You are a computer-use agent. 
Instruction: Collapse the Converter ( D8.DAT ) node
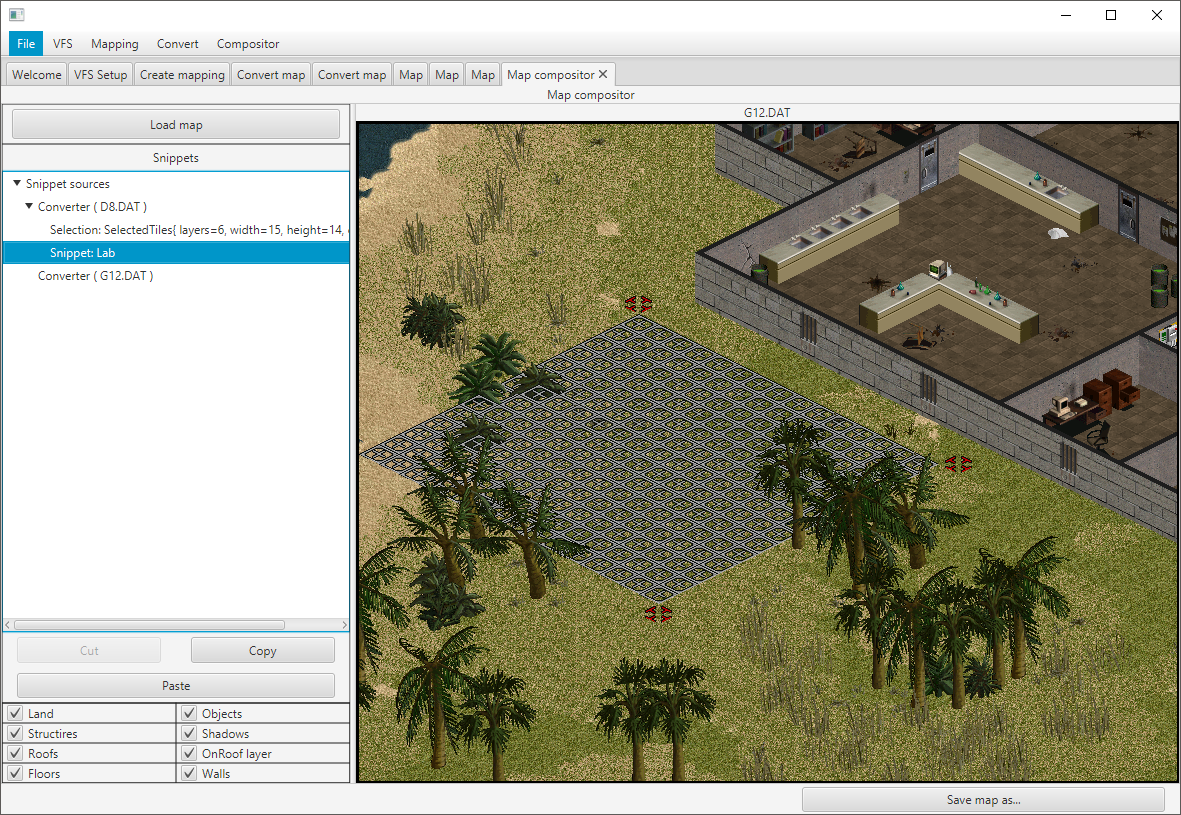click(x=29, y=206)
